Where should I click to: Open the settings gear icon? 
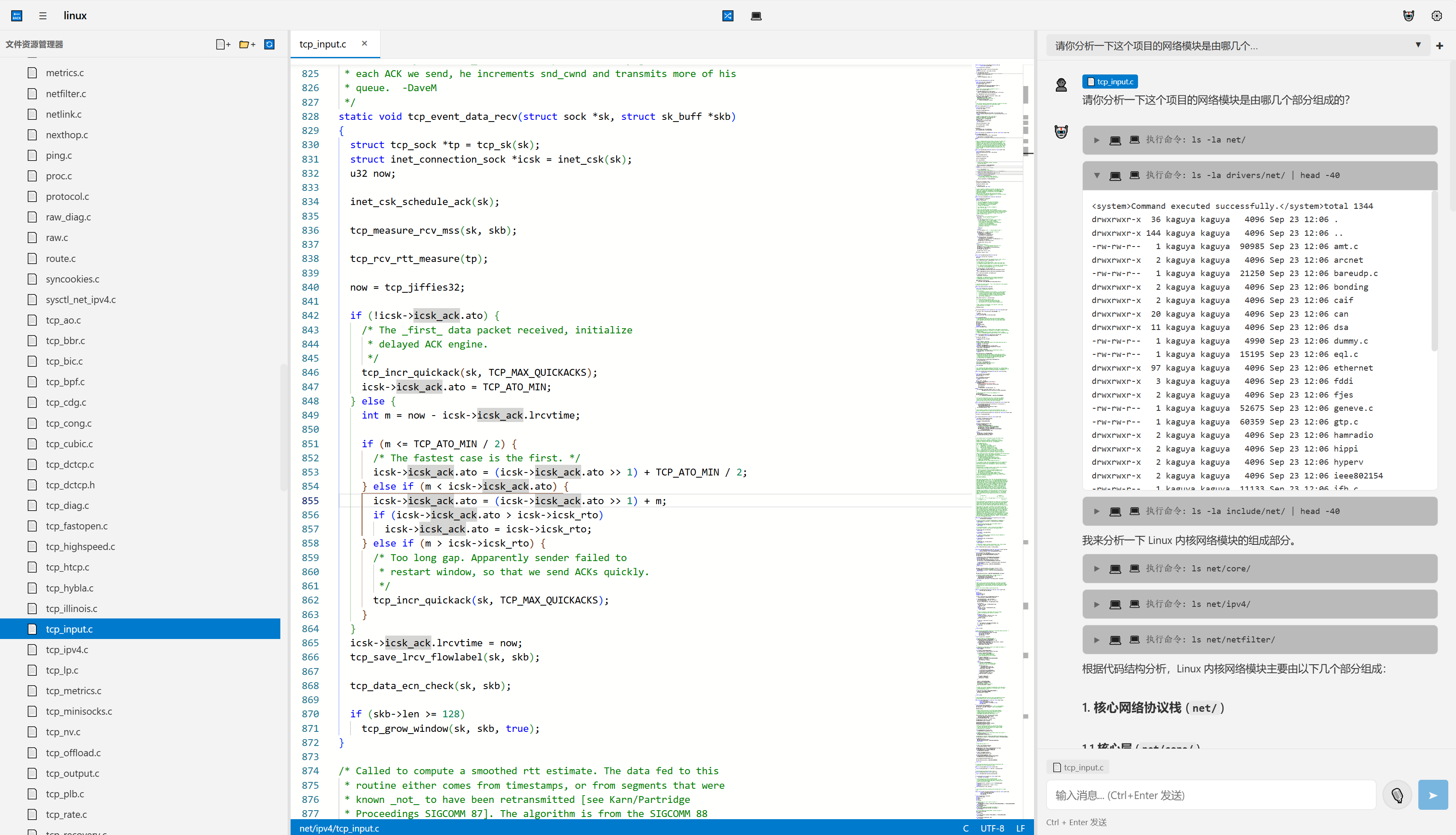pyautogui.click(x=1436, y=15)
